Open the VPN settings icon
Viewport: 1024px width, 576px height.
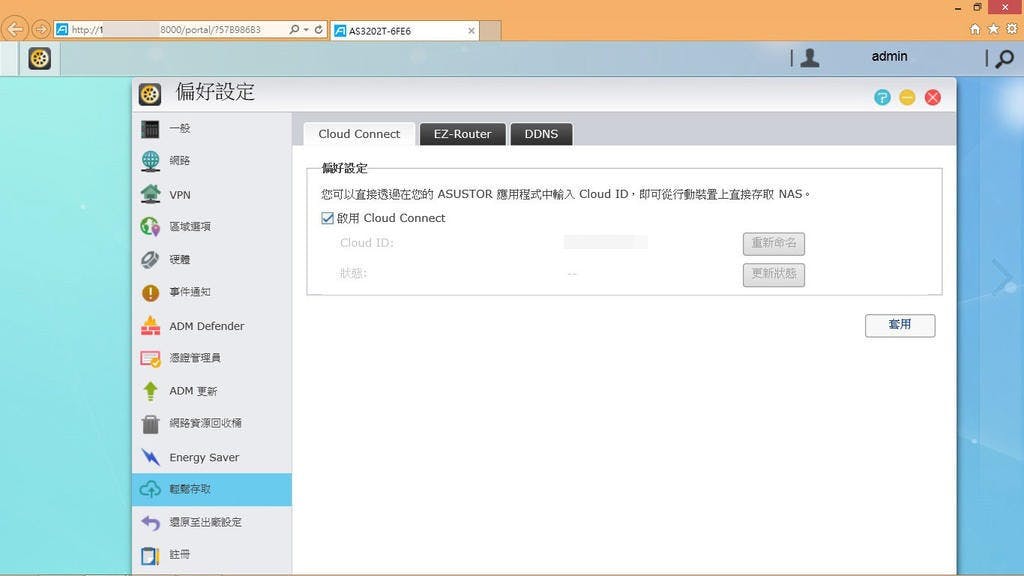(x=150, y=194)
